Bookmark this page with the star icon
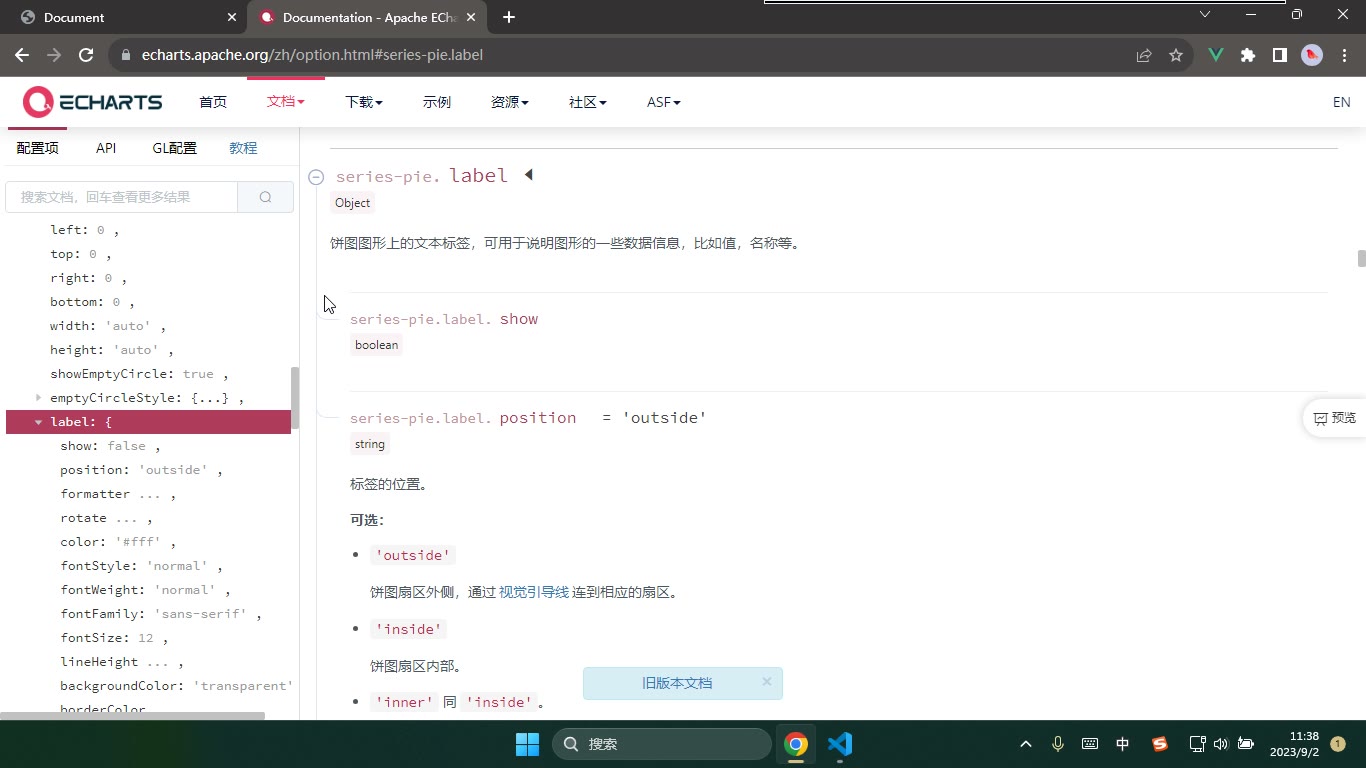 click(x=1176, y=55)
